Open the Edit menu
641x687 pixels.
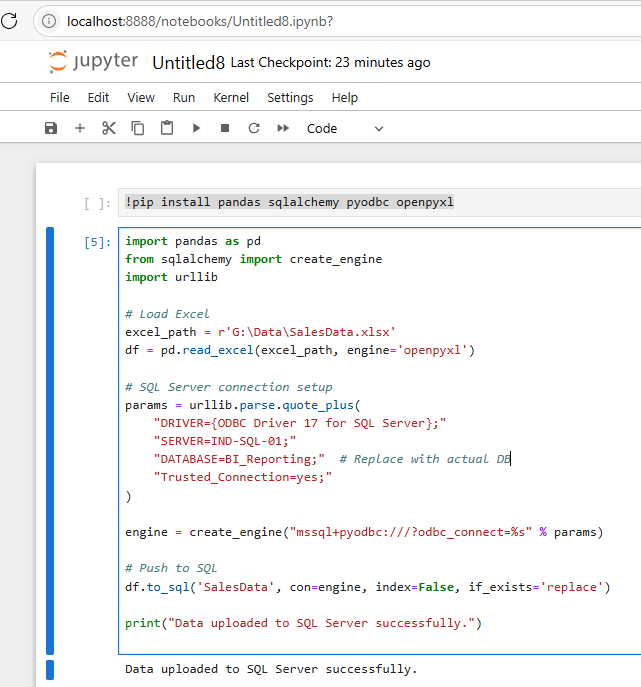pyautogui.click(x=98, y=97)
